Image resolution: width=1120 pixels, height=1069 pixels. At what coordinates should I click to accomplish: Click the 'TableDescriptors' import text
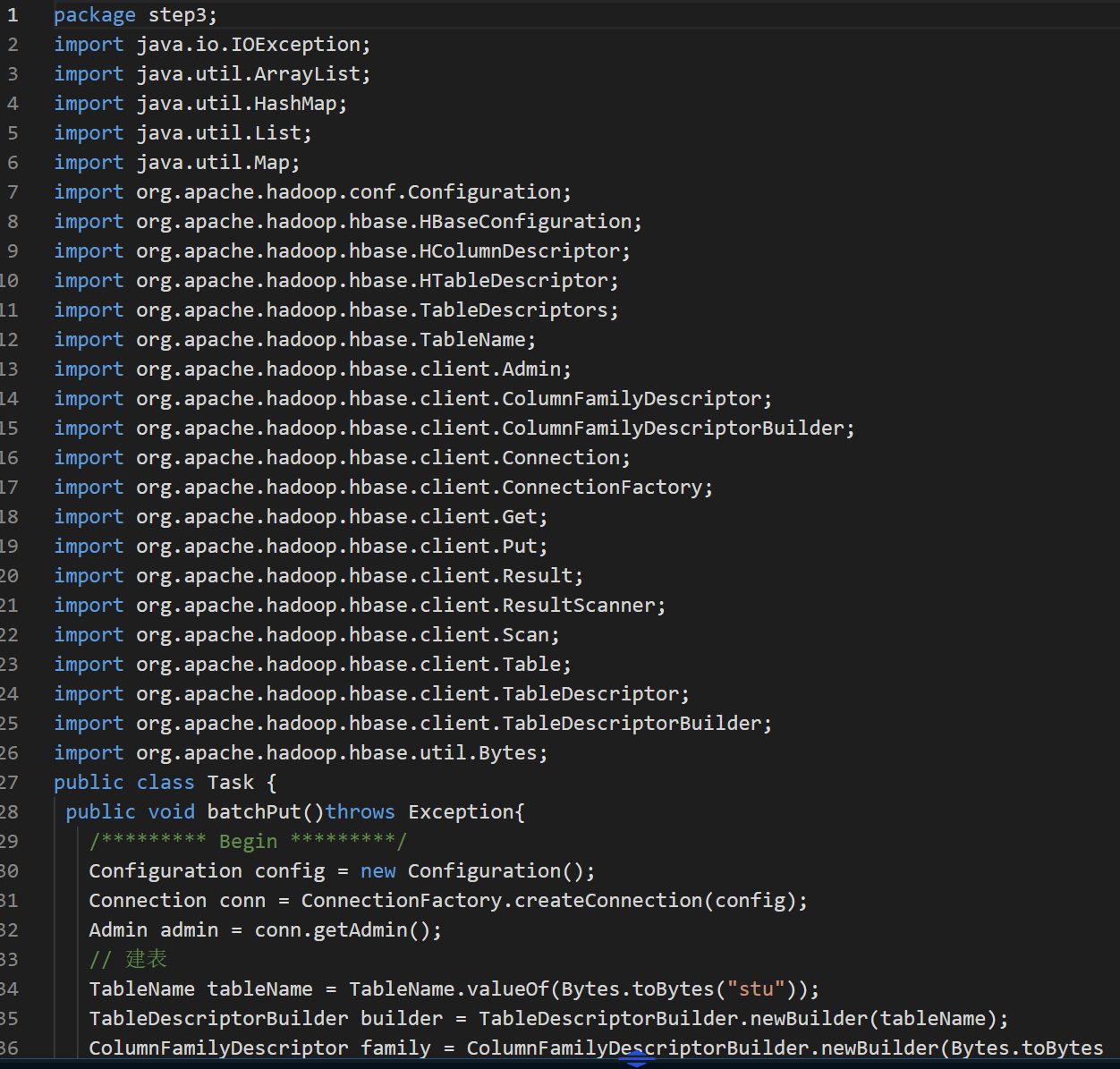[x=514, y=310]
